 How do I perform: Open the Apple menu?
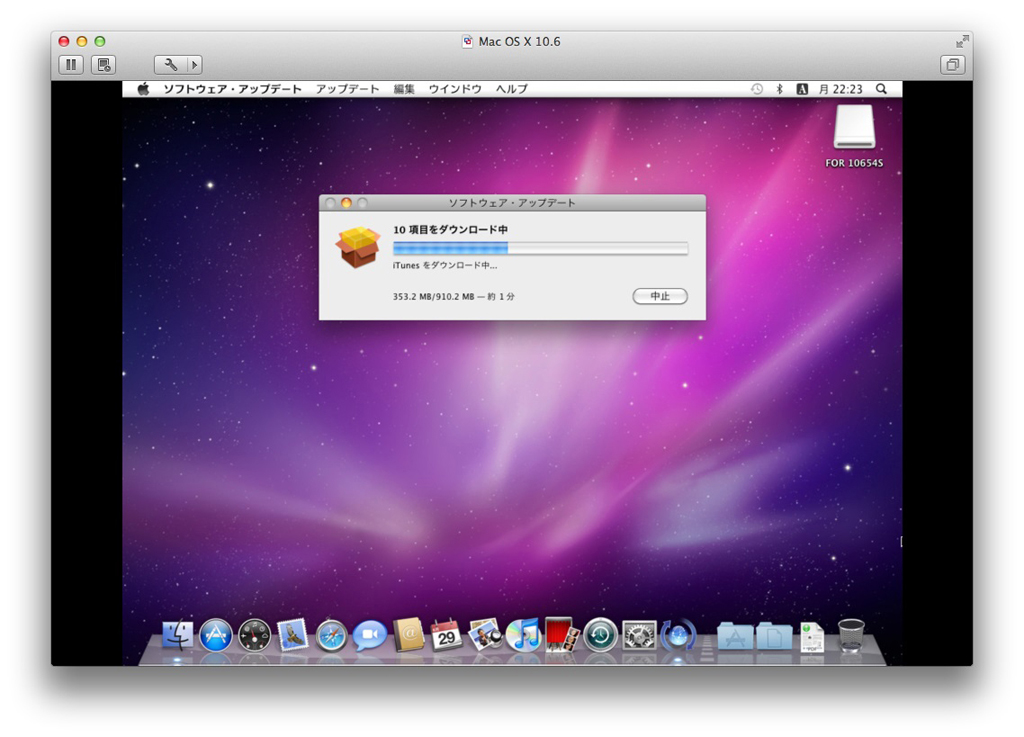click(x=143, y=89)
